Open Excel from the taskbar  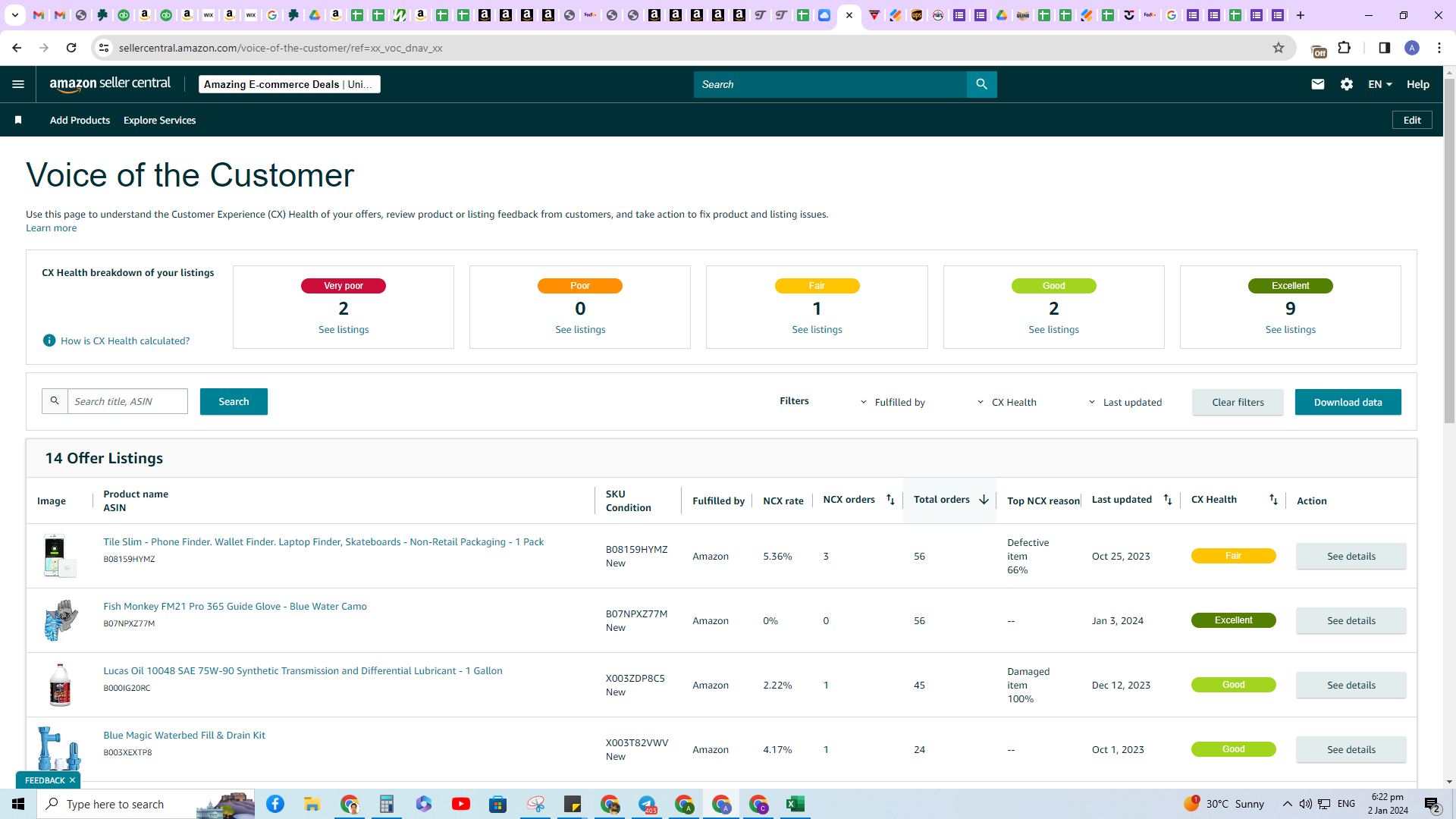tap(795, 804)
